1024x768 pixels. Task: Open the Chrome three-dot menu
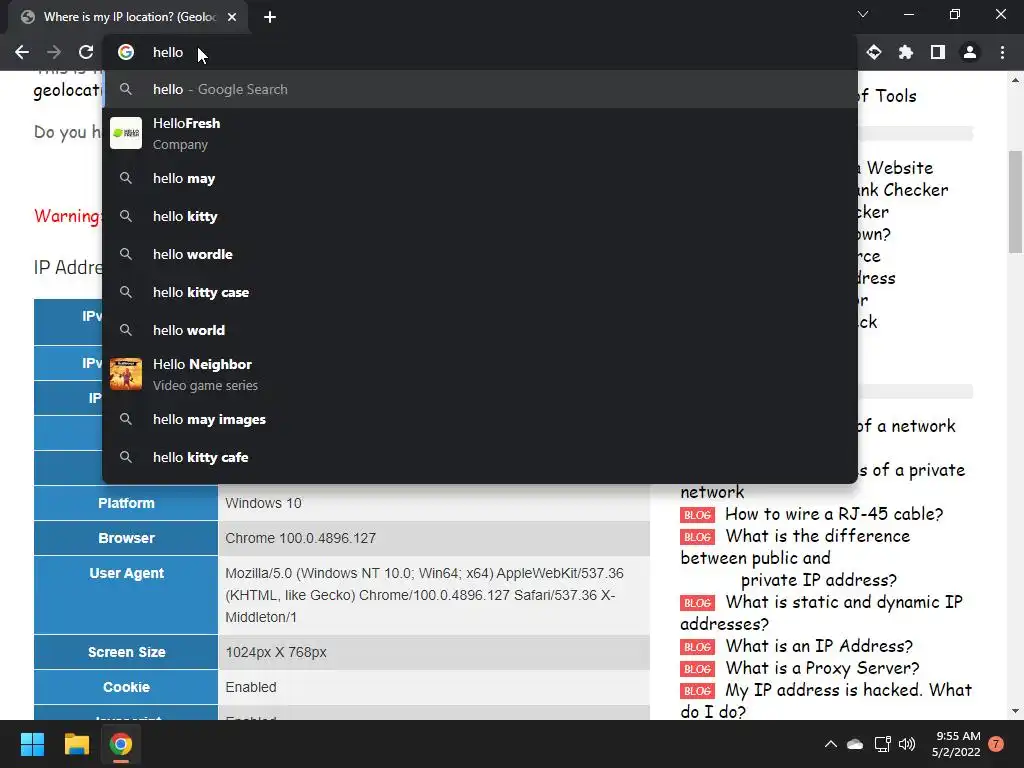[1002, 52]
